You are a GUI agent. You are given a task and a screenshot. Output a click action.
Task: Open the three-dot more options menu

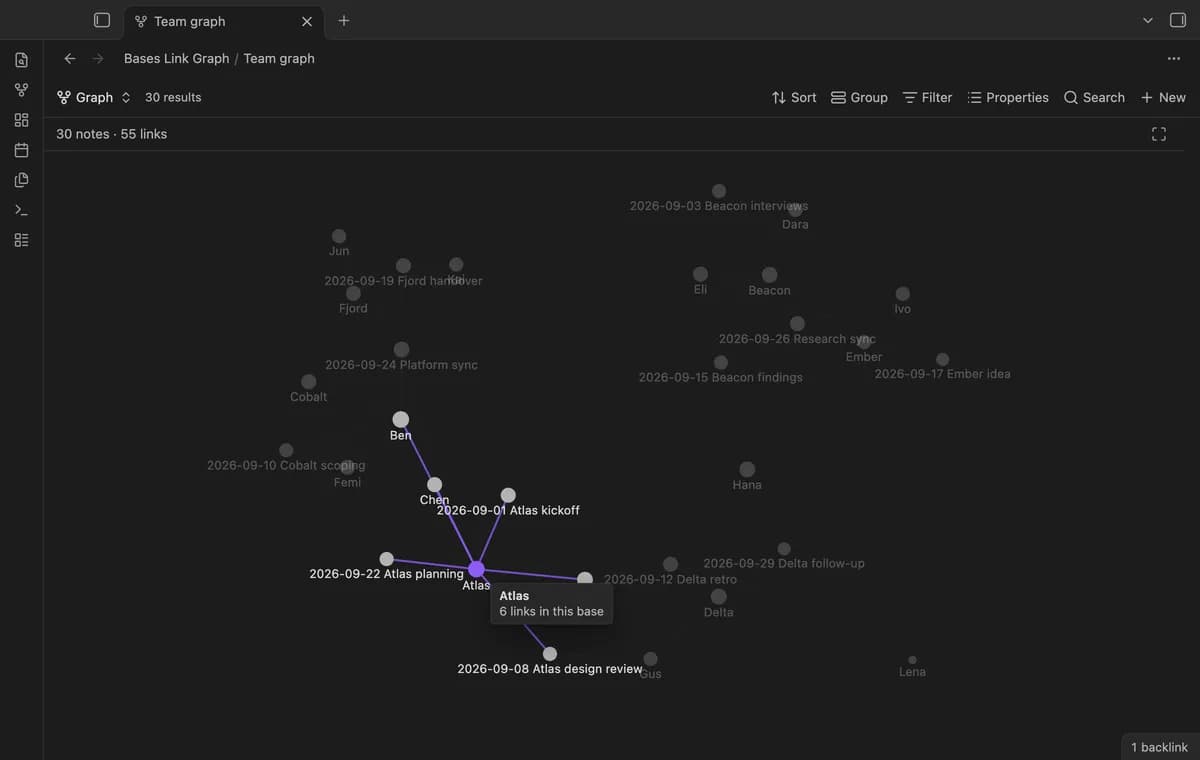1174,58
